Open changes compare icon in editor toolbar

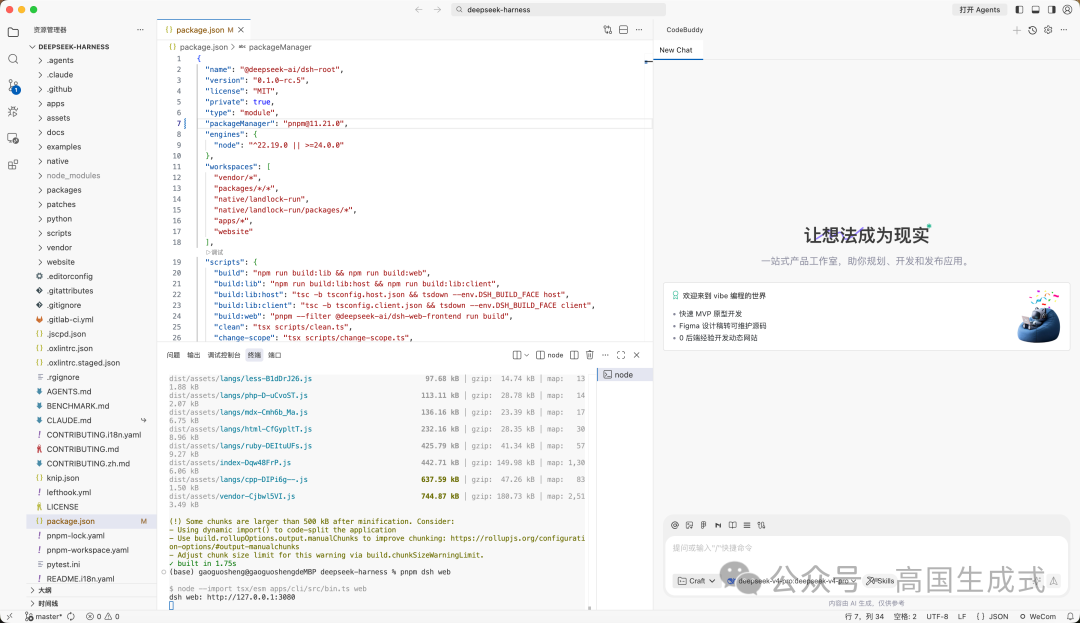(608, 30)
